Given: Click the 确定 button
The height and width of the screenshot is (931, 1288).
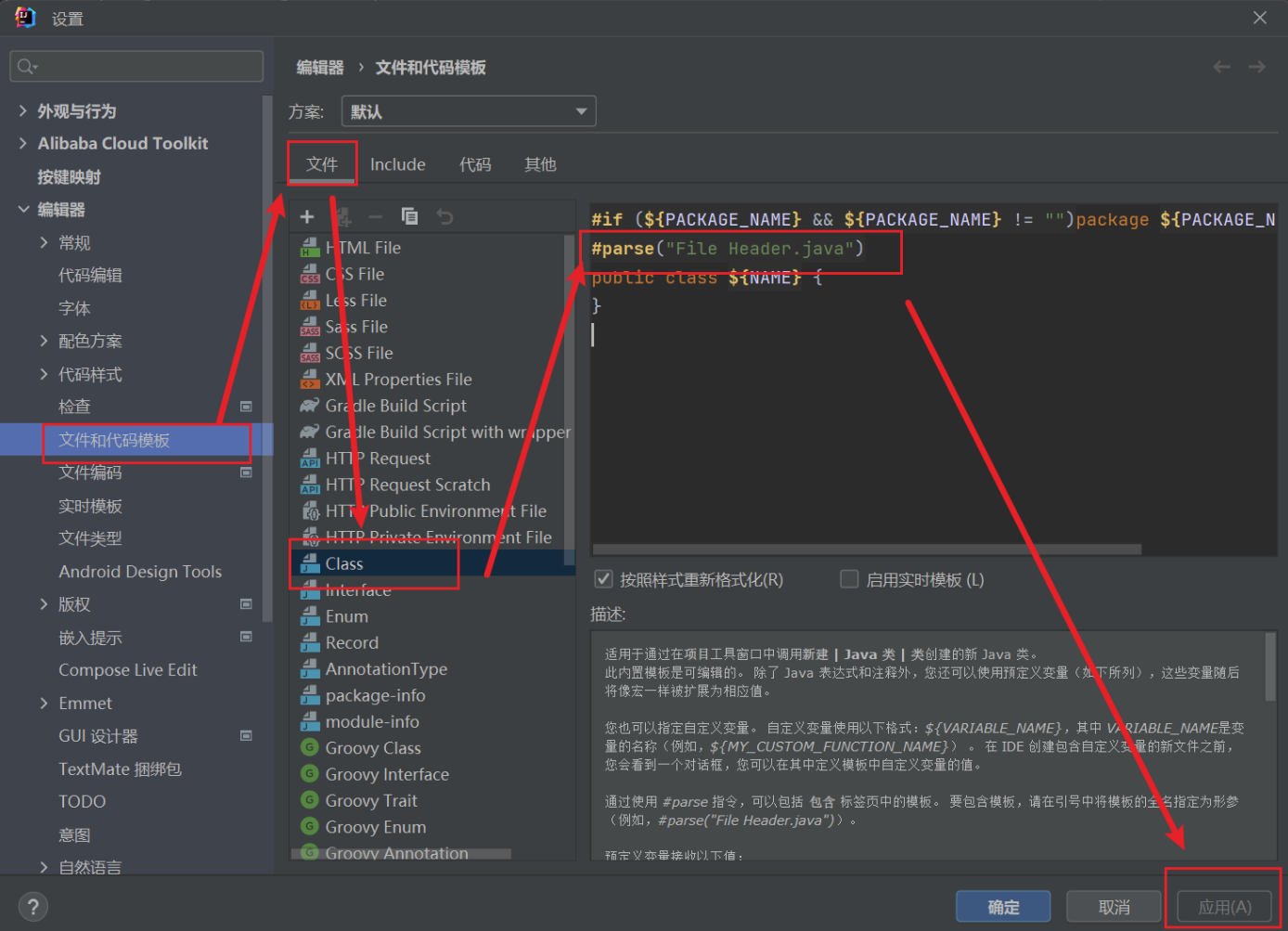Looking at the screenshot, I should [x=1003, y=907].
